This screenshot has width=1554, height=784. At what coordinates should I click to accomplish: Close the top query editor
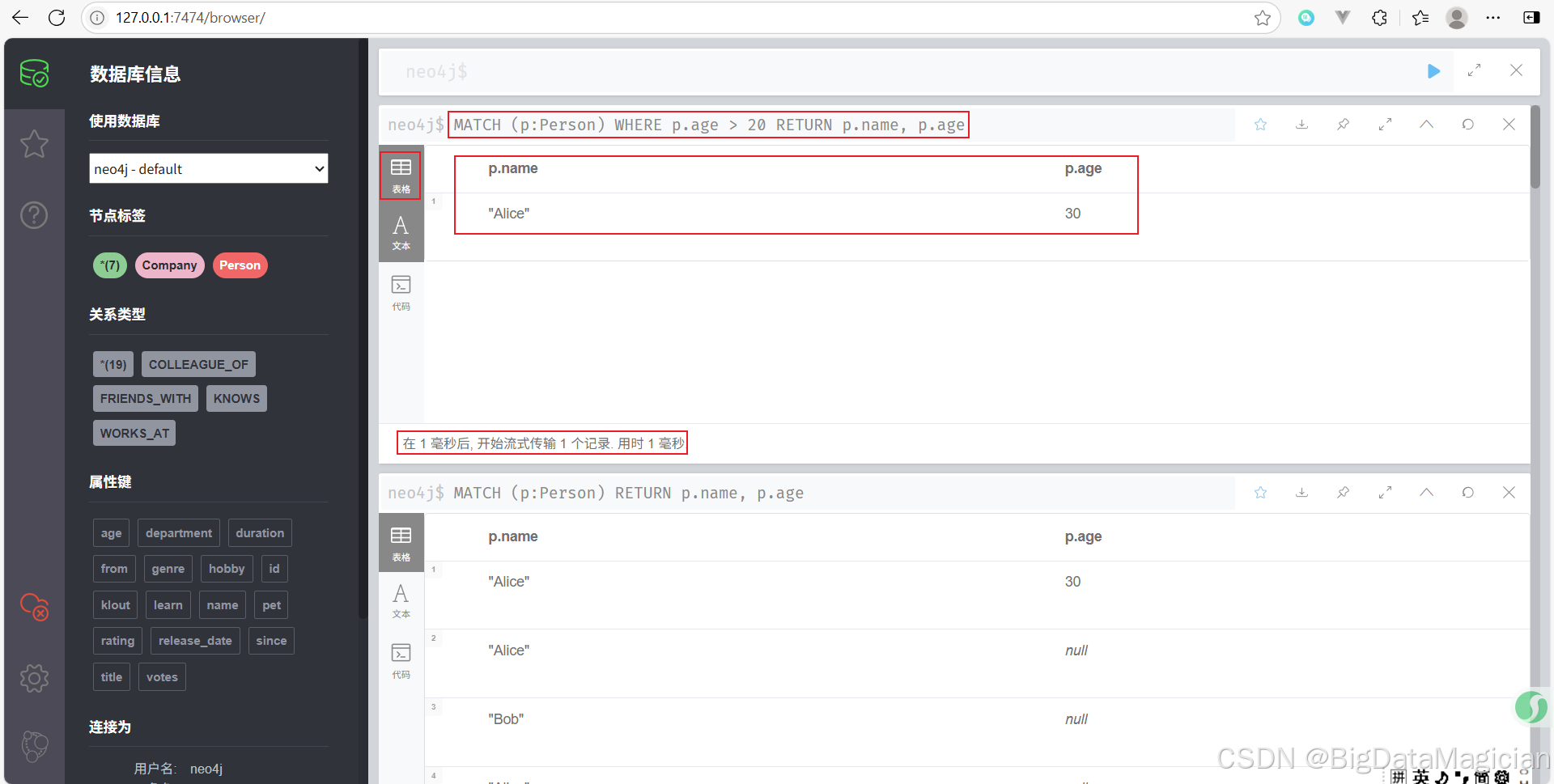coord(1516,71)
